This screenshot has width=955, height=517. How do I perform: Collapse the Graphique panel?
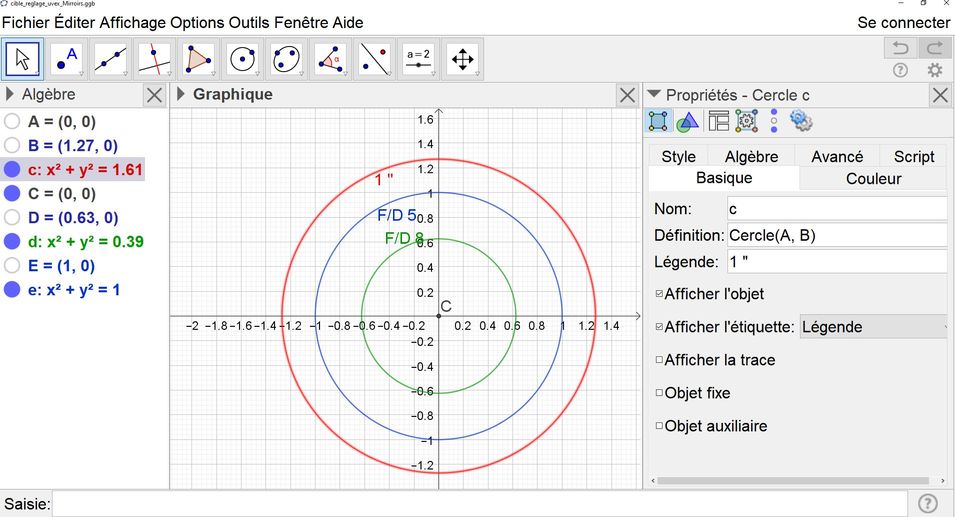[x=181, y=95]
